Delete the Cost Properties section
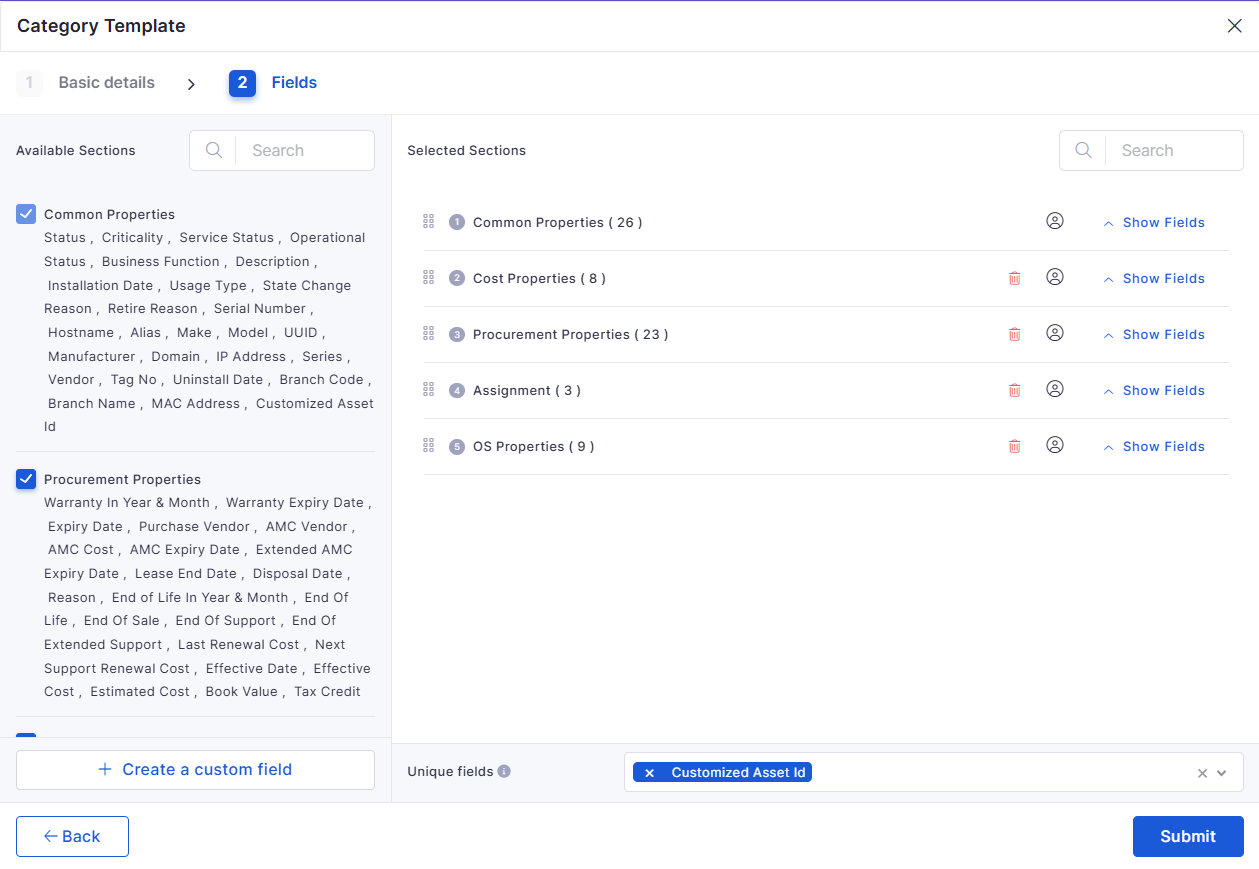Viewport: 1259px width, 869px height. tap(1014, 279)
